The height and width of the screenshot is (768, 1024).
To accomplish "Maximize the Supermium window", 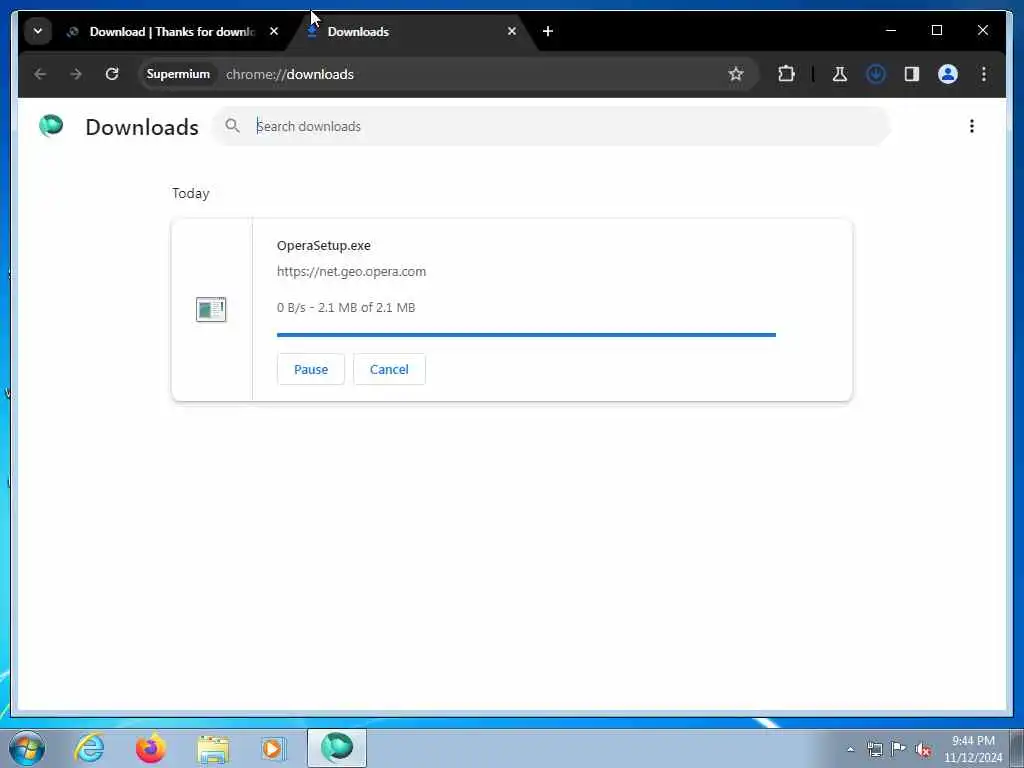I will click(x=936, y=31).
